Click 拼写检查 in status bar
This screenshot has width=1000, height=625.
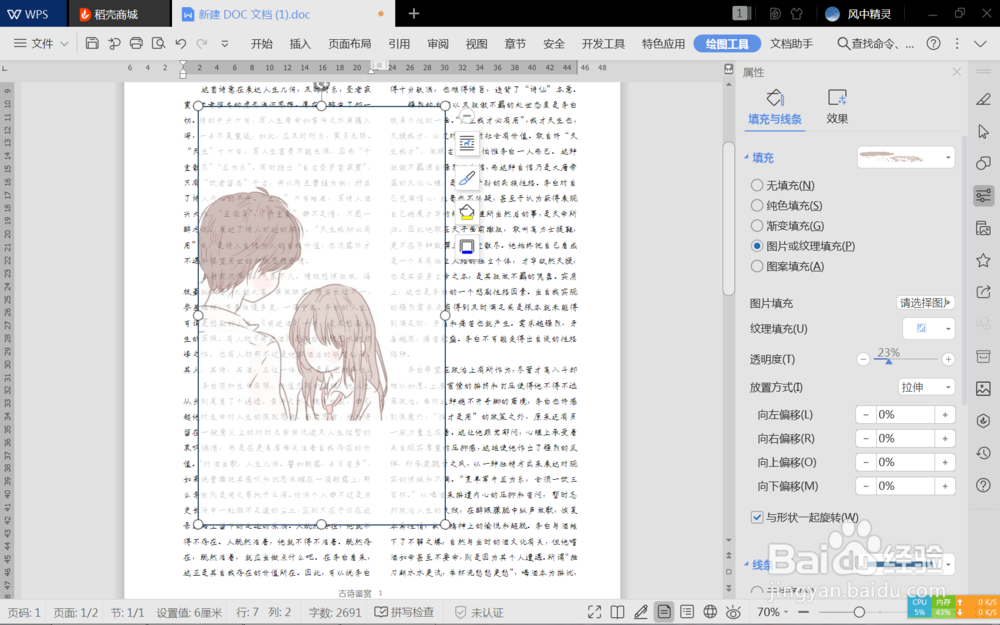point(404,612)
